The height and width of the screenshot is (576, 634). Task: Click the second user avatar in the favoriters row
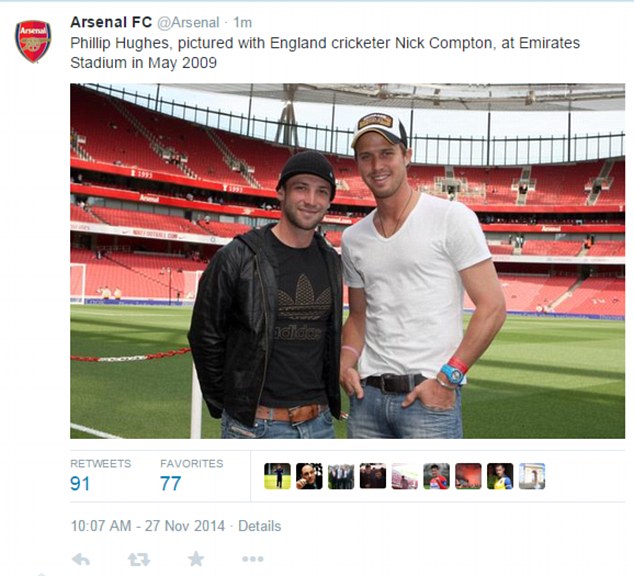coord(309,476)
